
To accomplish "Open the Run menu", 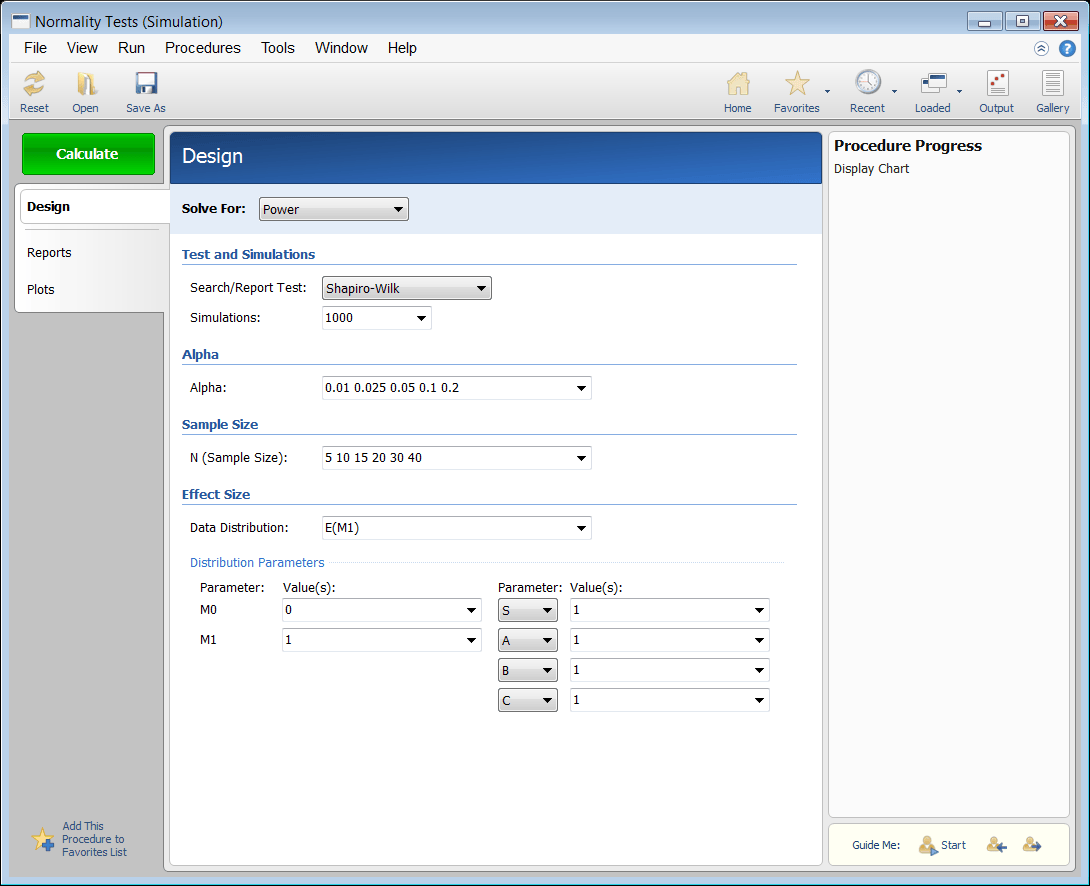I will click(131, 48).
